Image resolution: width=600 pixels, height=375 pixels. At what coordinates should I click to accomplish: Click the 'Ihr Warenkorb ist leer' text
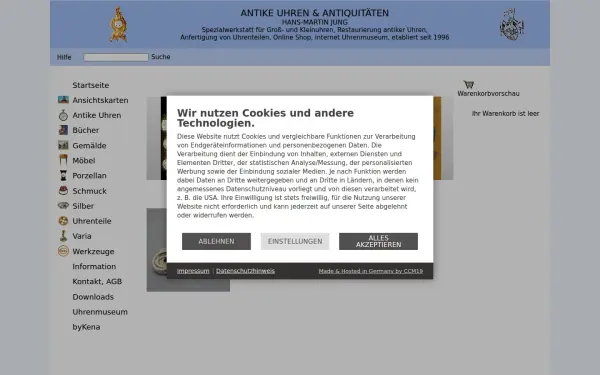(505, 114)
